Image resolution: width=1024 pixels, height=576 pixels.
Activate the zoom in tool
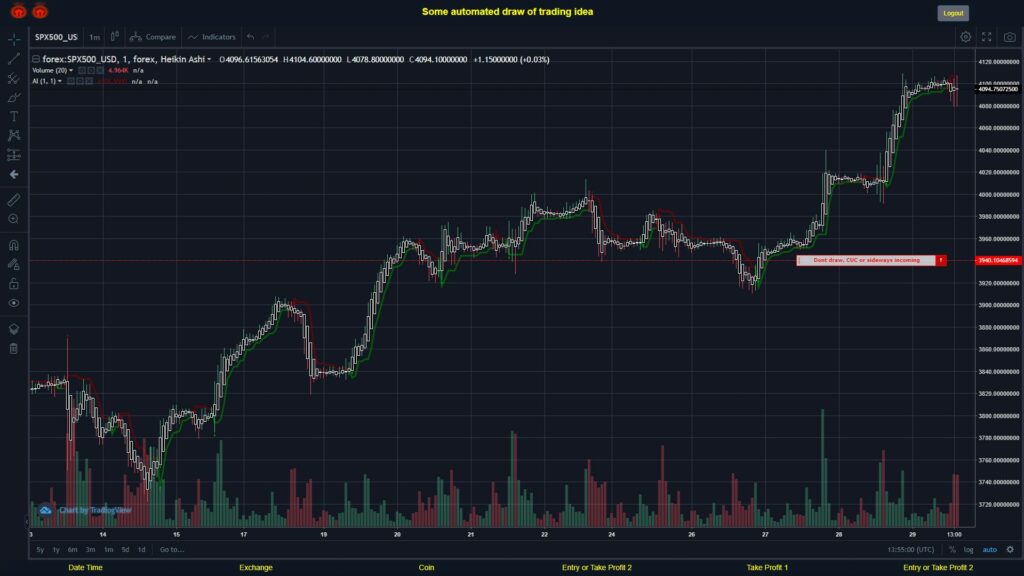tap(14, 219)
